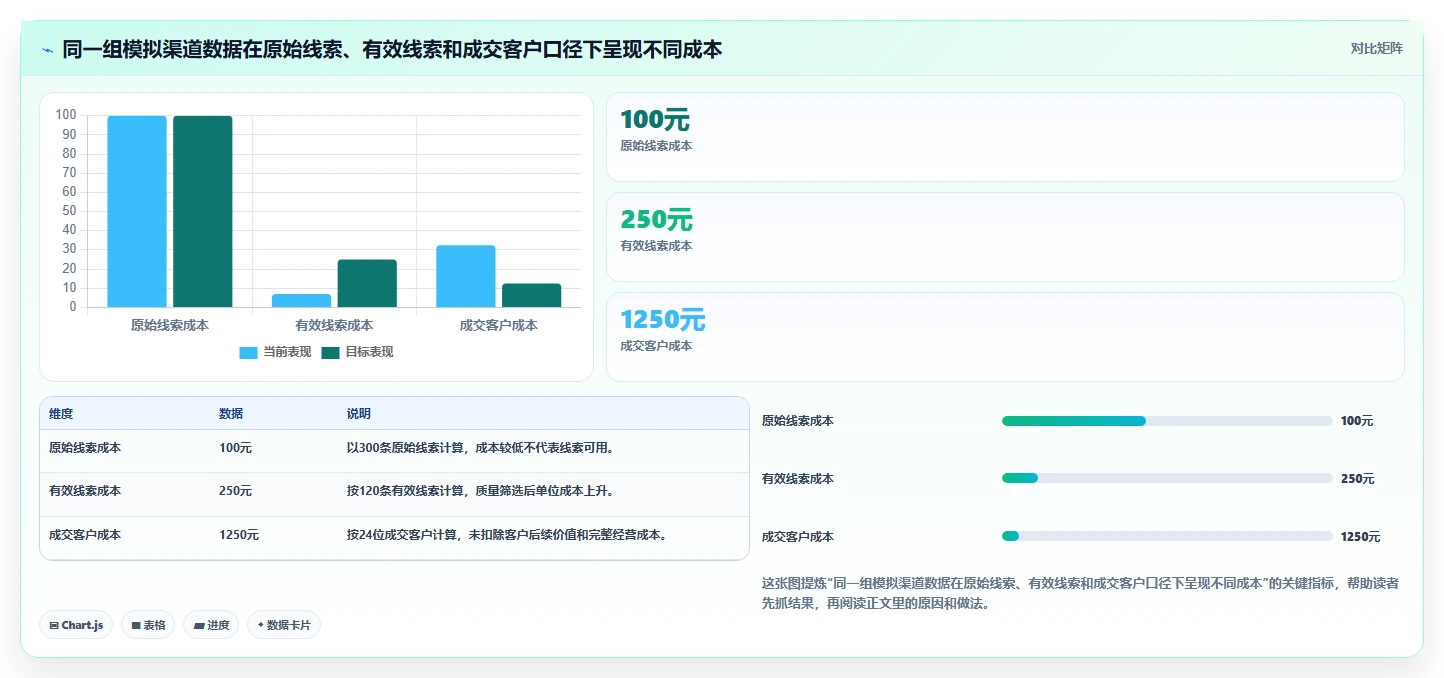Click the 有效线索成本 label in the 250元 card
Viewport: 1444px width, 678px height.
pos(656,246)
